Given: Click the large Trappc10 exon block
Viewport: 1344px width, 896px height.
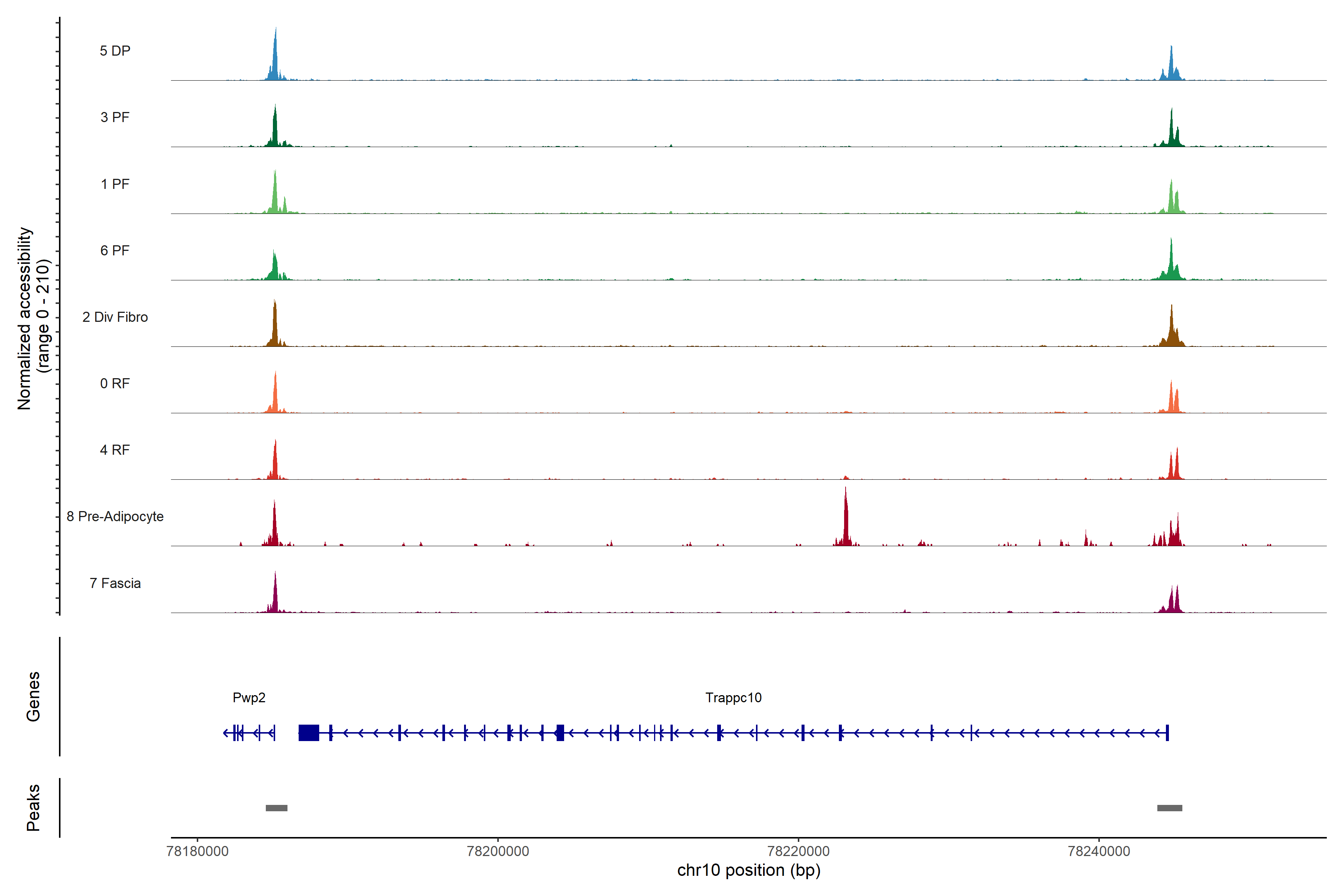Looking at the screenshot, I should tap(309, 732).
